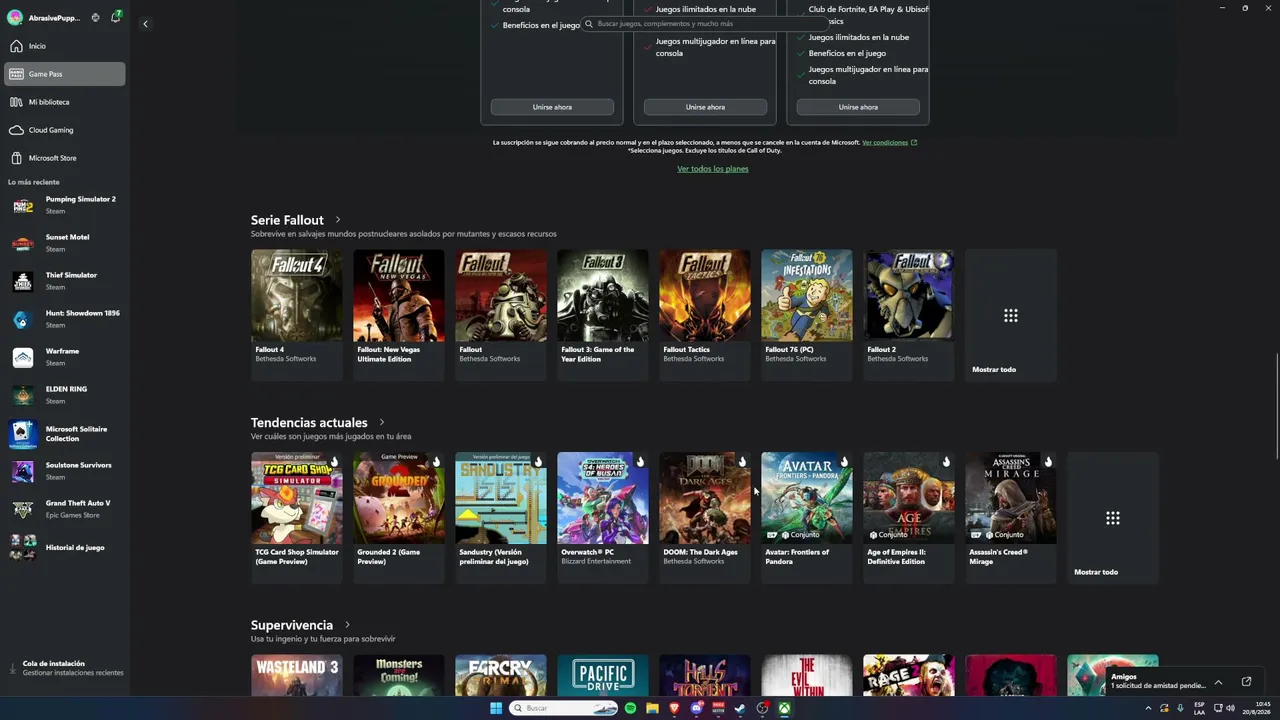Viewport: 1280px width, 720px height.
Task: Open the Sandustry preview tile
Action: point(501,518)
